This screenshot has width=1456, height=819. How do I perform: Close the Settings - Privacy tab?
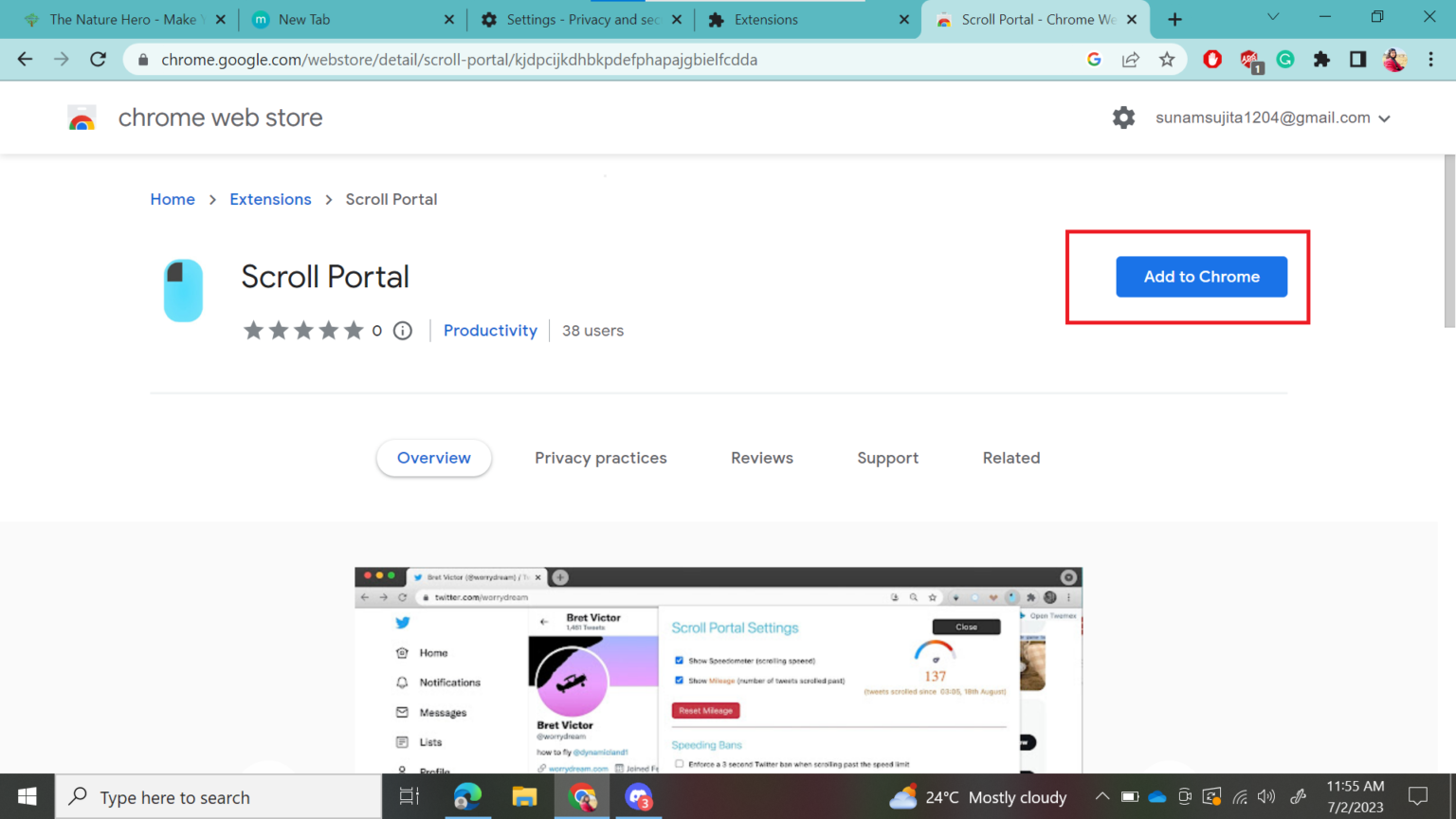click(677, 19)
